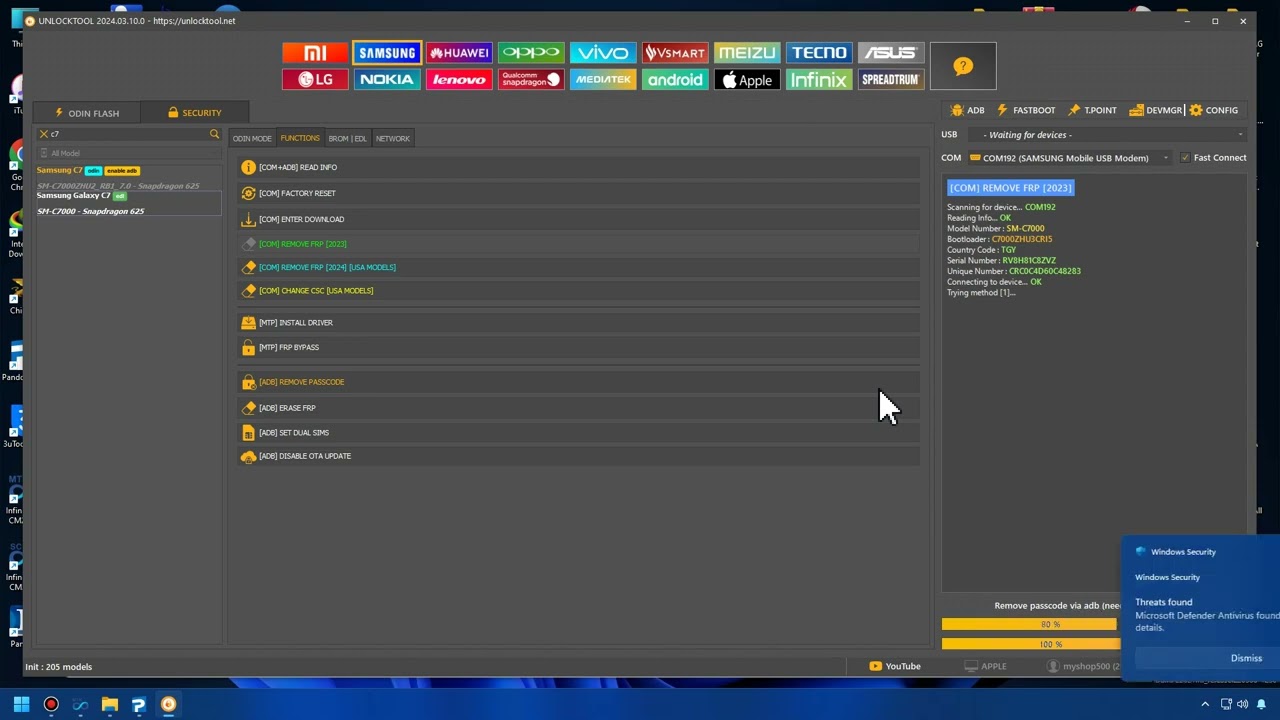Switch to the ODIN FLASH tab
Viewport: 1280px width, 720px height.
coord(87,113)
